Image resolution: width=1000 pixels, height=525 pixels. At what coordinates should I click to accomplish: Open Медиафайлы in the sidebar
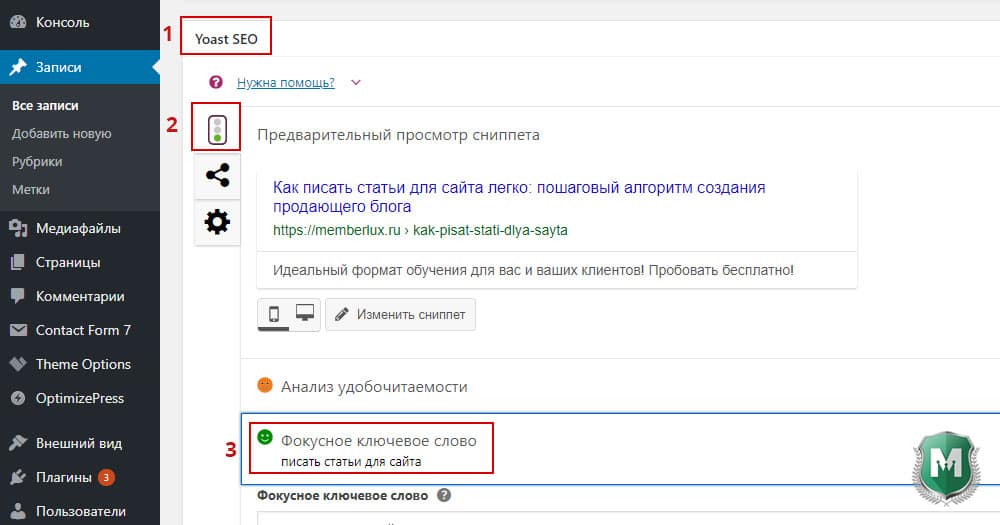click(x=80, y=228)
